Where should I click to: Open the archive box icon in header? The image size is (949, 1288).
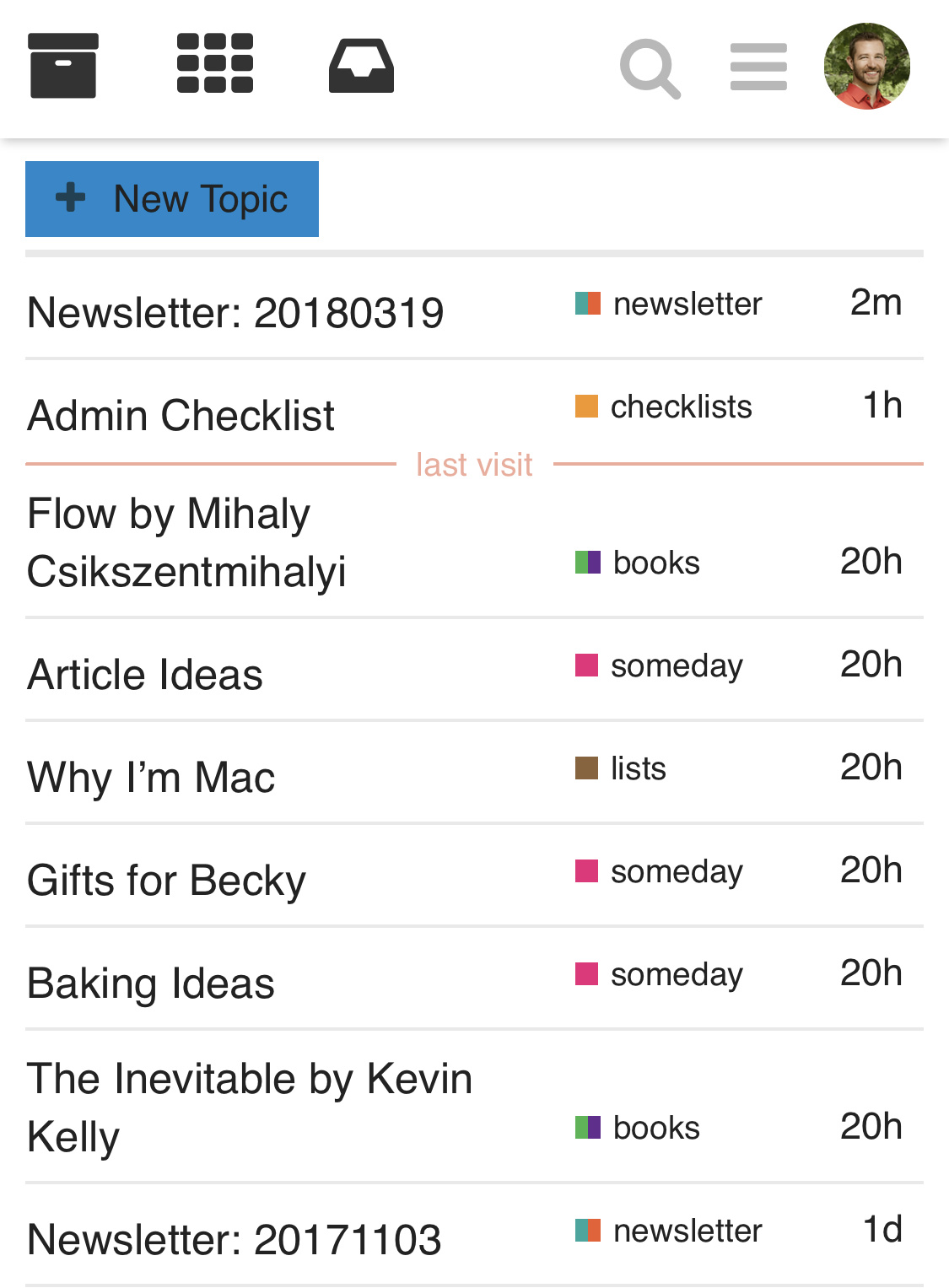pos(63,66)
